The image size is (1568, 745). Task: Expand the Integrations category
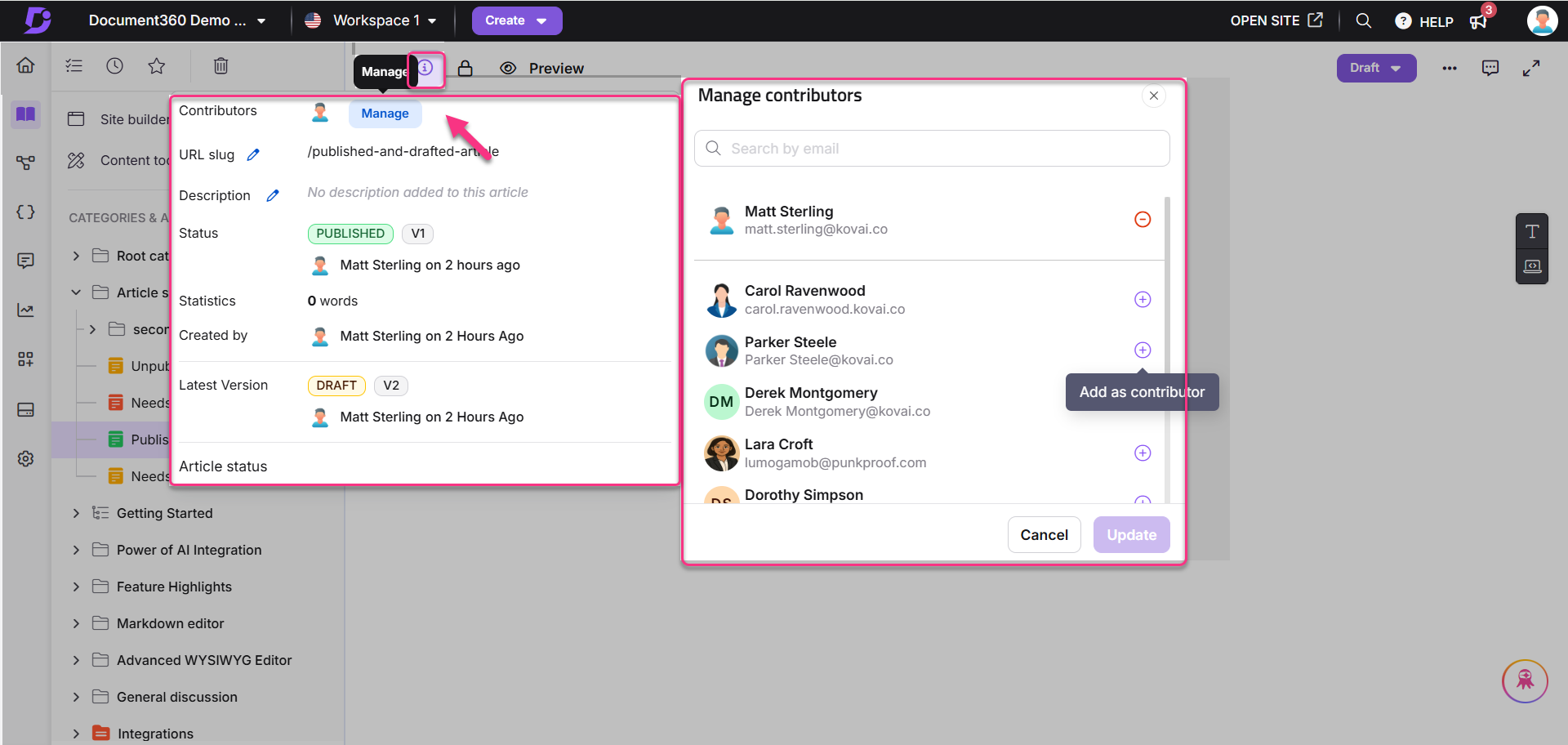(x=76, y=734)
